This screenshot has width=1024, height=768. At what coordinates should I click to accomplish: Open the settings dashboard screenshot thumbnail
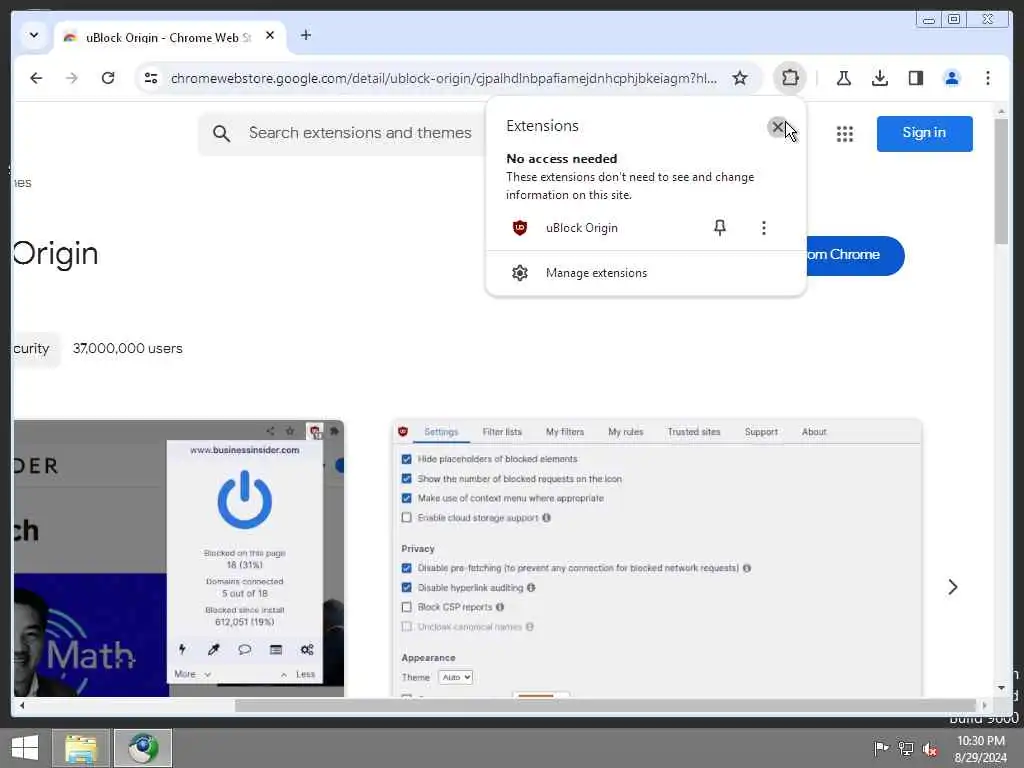coord(657,558)
